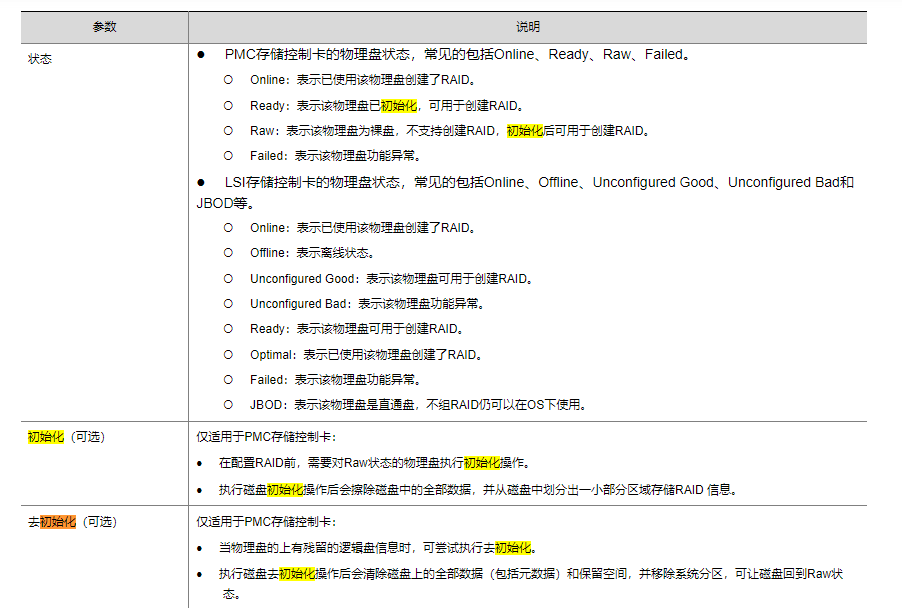Click the orange highlighted 初始化 in 去初始化（可选）

pos(58,522)
